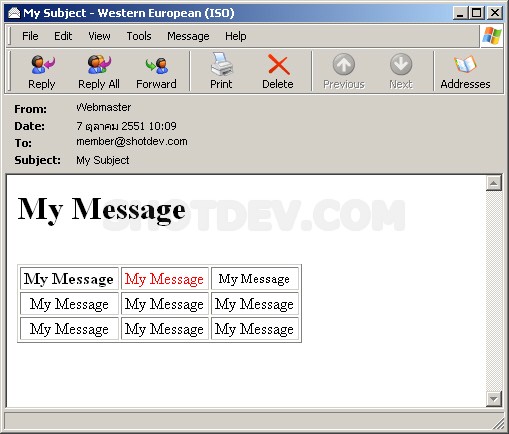
Task: Forward this message using the Forward icon
Action: (x=157, y=65)
